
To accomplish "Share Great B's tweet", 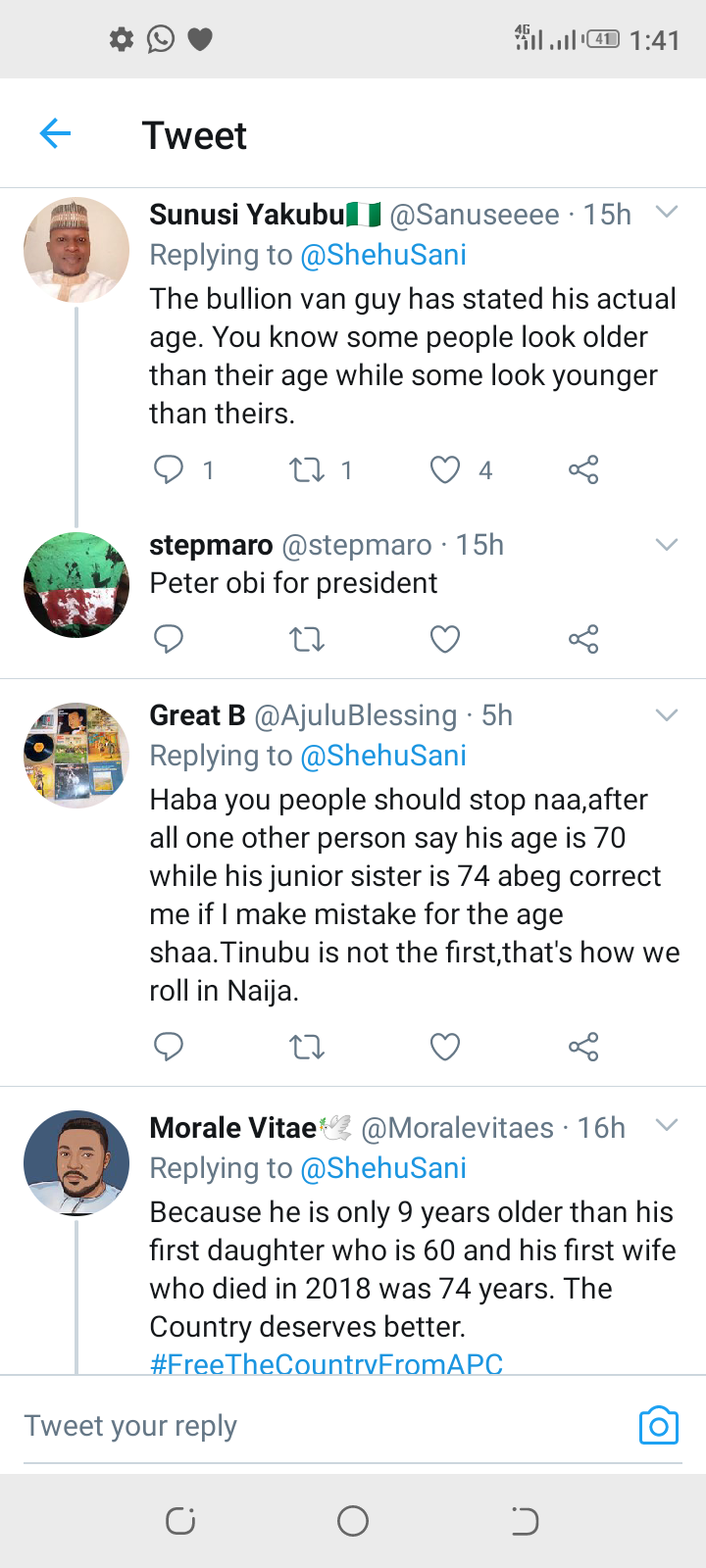I will (x=583, y=1048).
